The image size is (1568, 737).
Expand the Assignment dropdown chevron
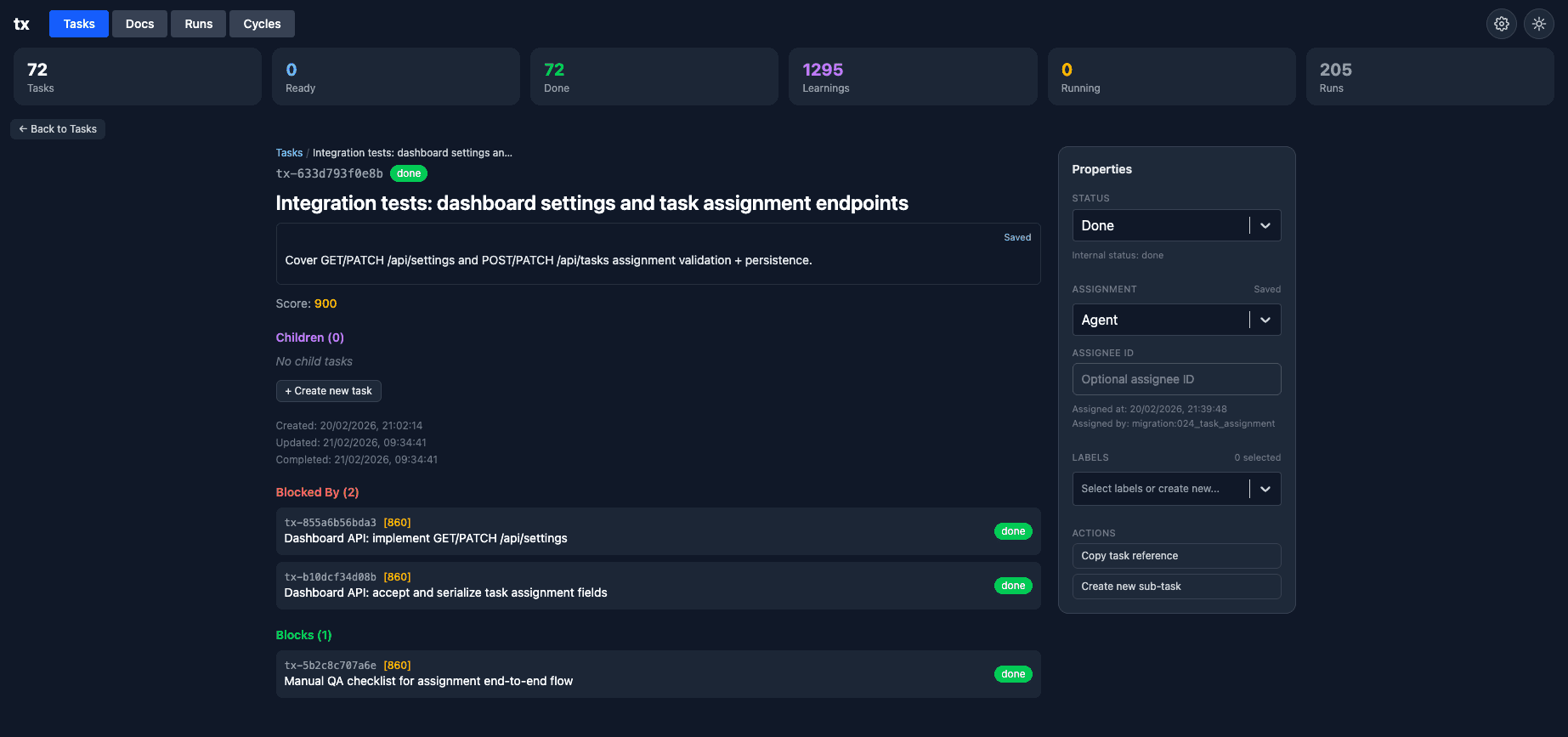pyautogui.click(x=1265, y=320)
